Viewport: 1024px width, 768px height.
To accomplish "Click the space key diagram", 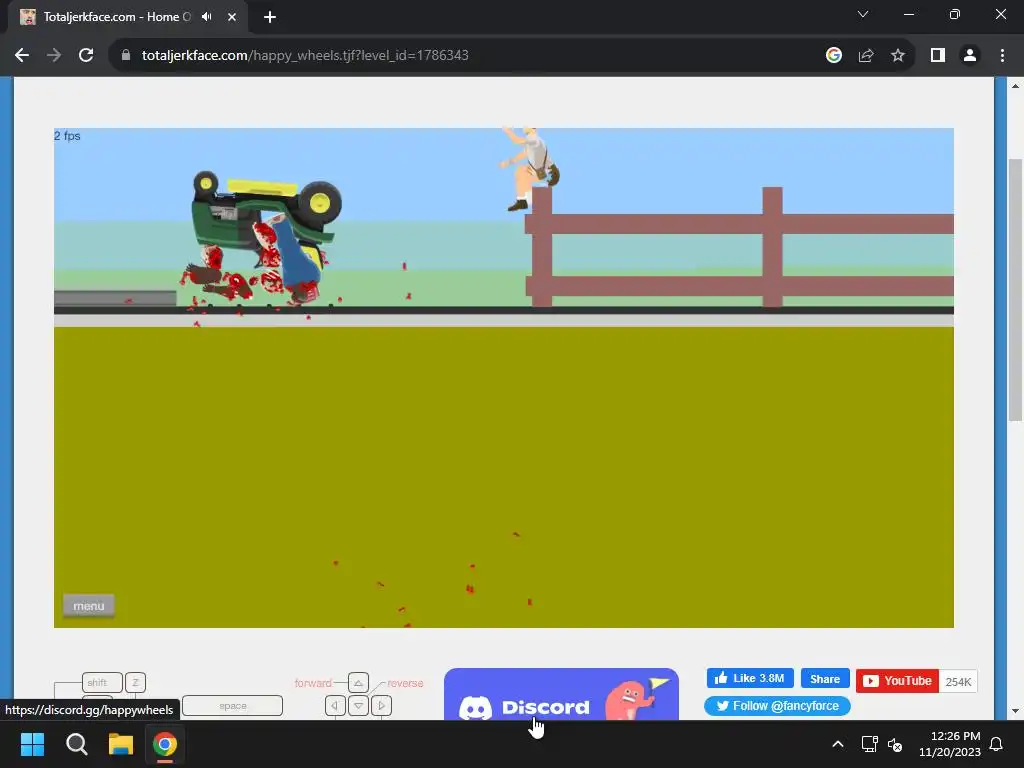I will [232, 706].
